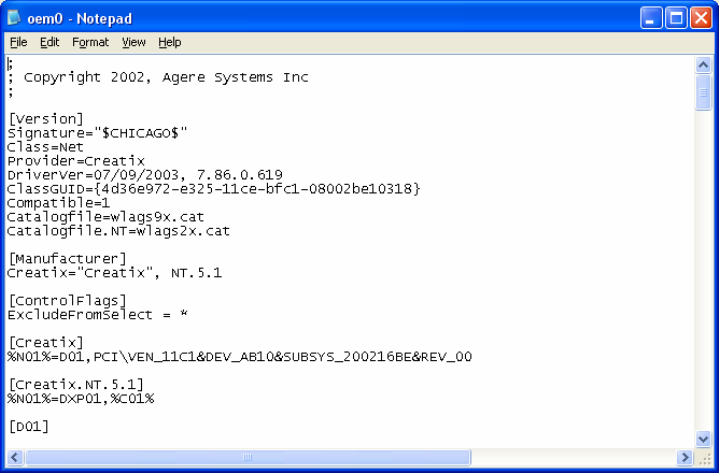Maximize the oem0 Notepad window
This screenshot has width=719, height=473.
(x=676, y=18)
